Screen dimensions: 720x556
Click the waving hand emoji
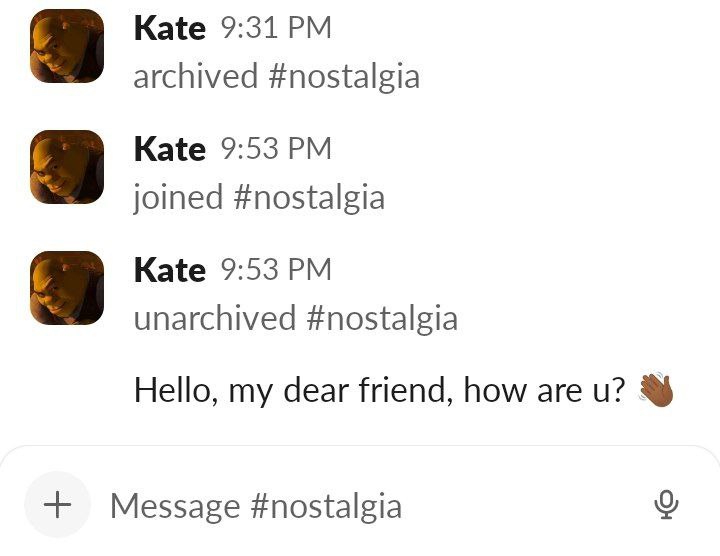pos(656,389)
